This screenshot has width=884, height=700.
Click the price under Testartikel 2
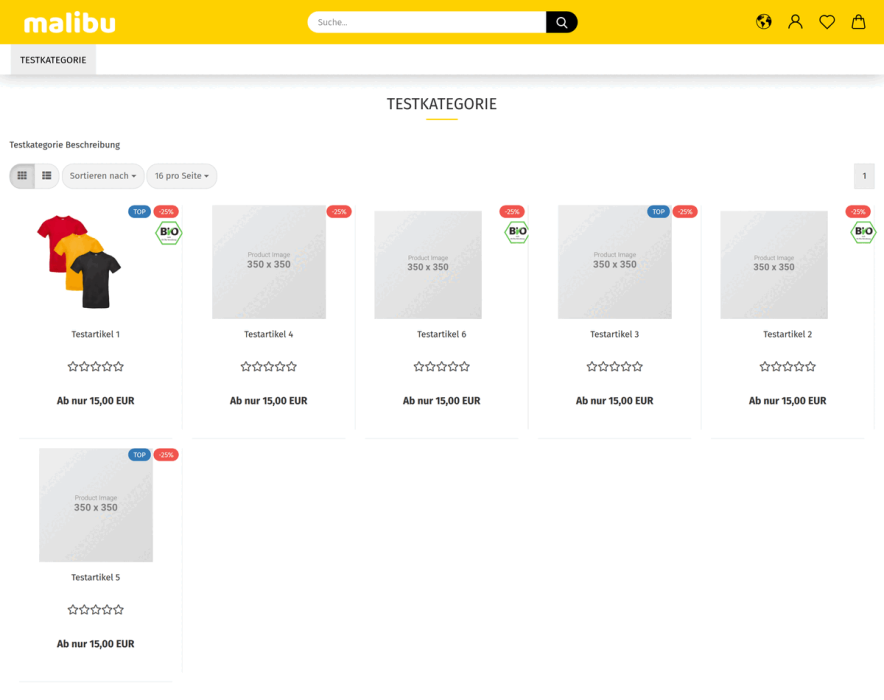[x=788, y=401]
